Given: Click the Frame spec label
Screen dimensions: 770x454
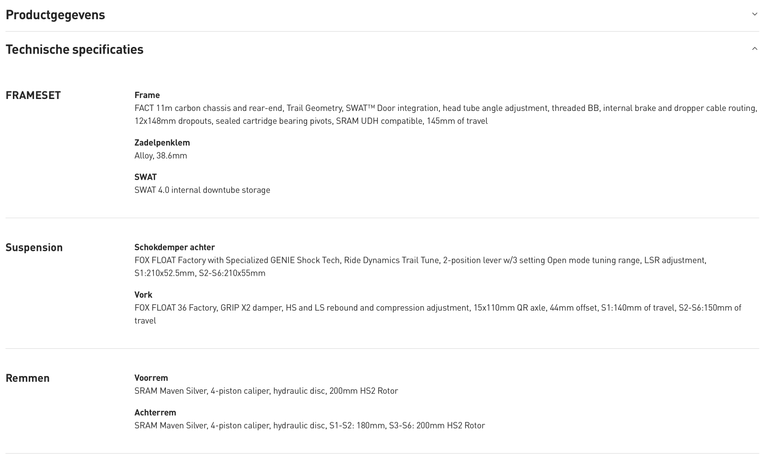Looking at the screenshot, I should (147, 95).
